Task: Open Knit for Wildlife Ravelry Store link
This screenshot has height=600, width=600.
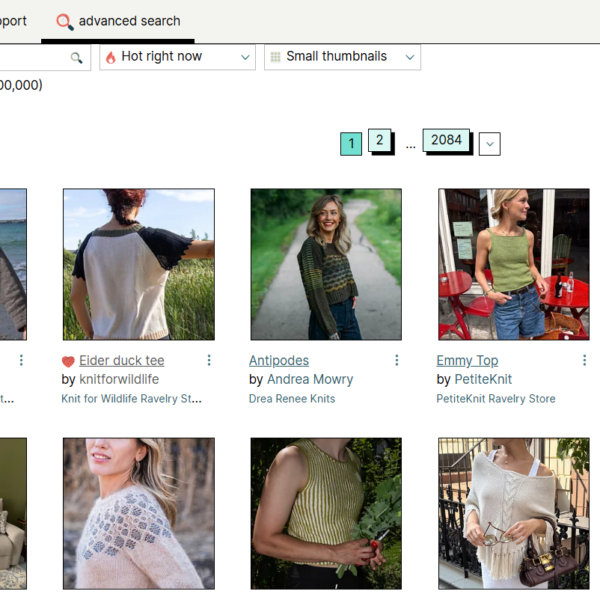Action: [131, 399]
